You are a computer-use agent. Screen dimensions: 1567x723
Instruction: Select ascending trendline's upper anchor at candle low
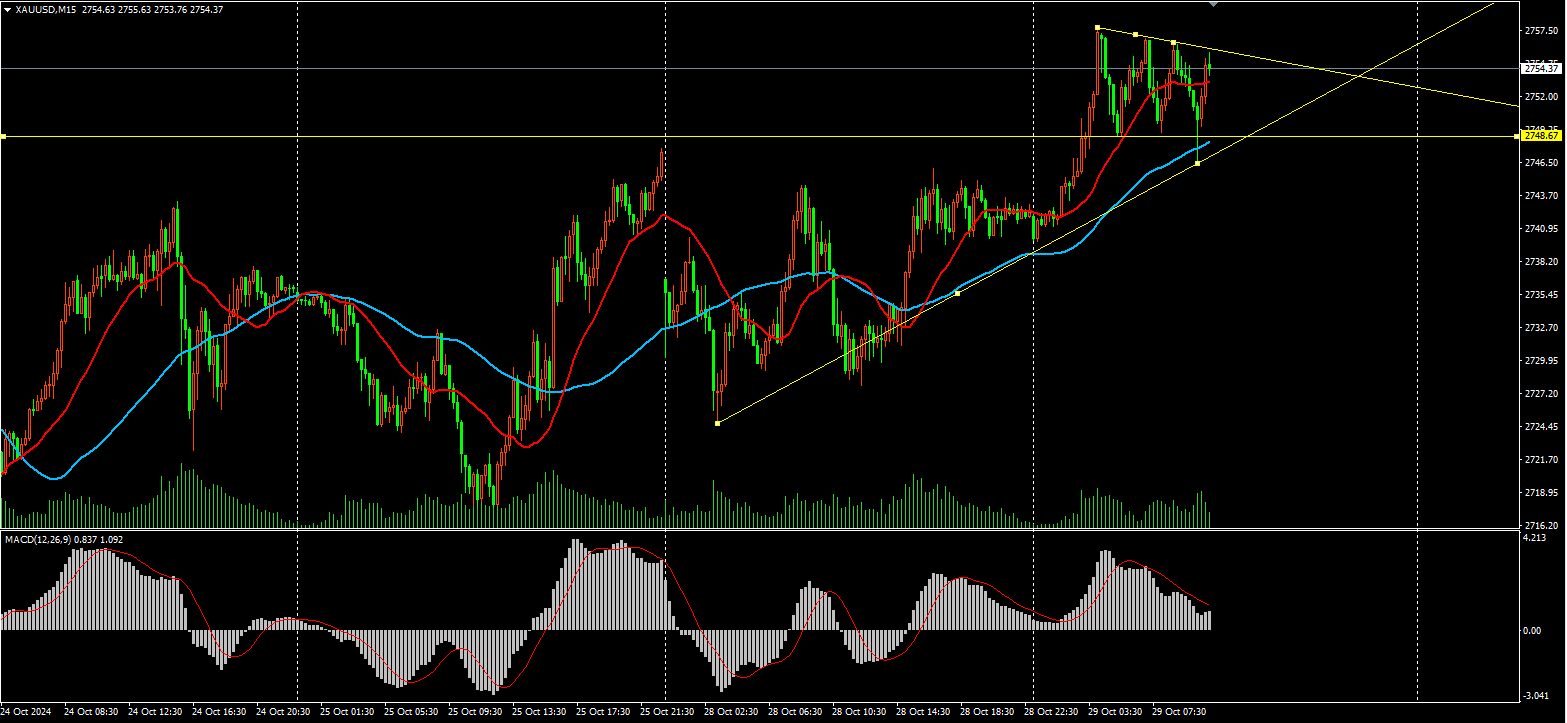pyautogui.click(x=1198, y=163)
